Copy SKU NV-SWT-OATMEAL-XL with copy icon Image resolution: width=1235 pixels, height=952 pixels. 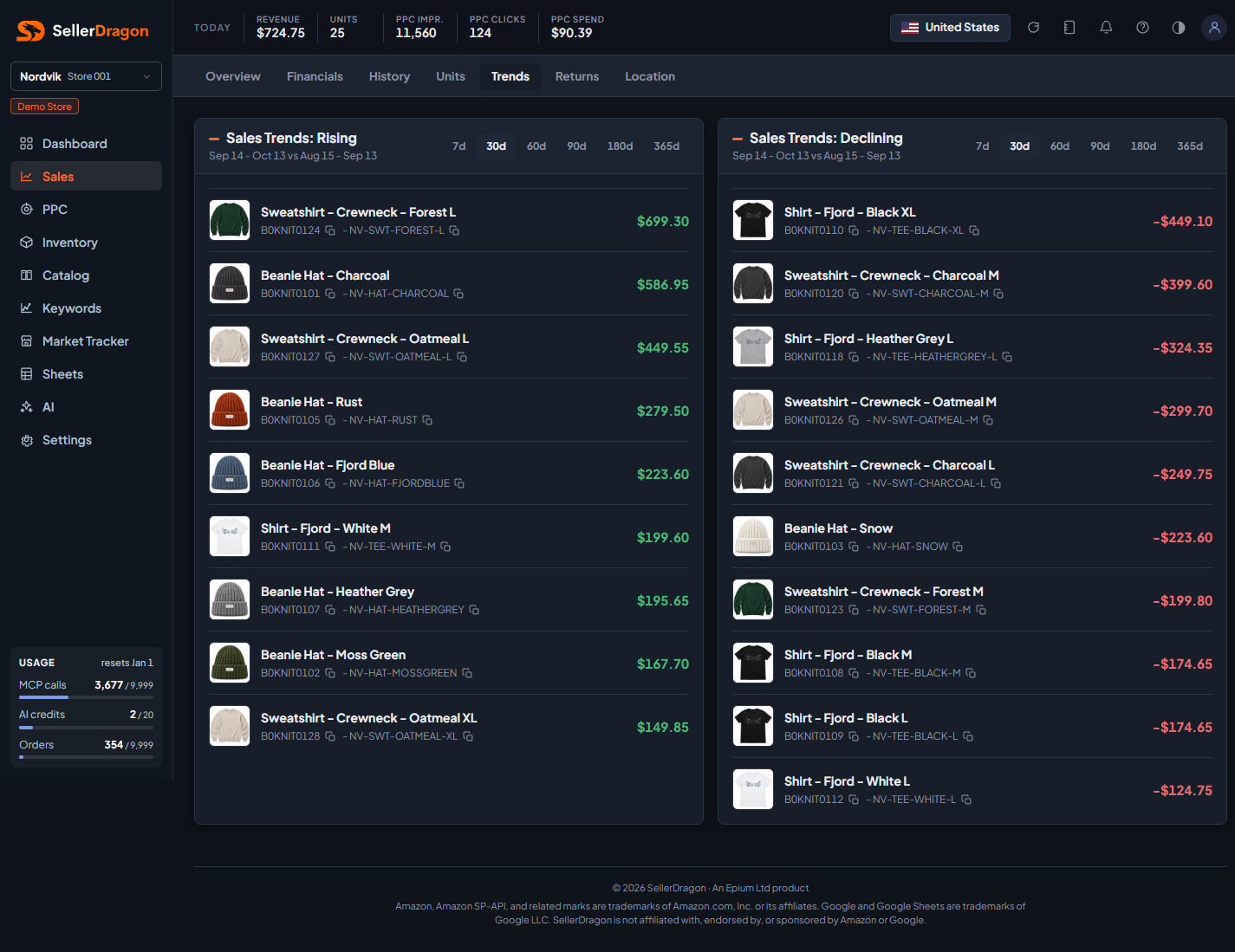point(468,736)
